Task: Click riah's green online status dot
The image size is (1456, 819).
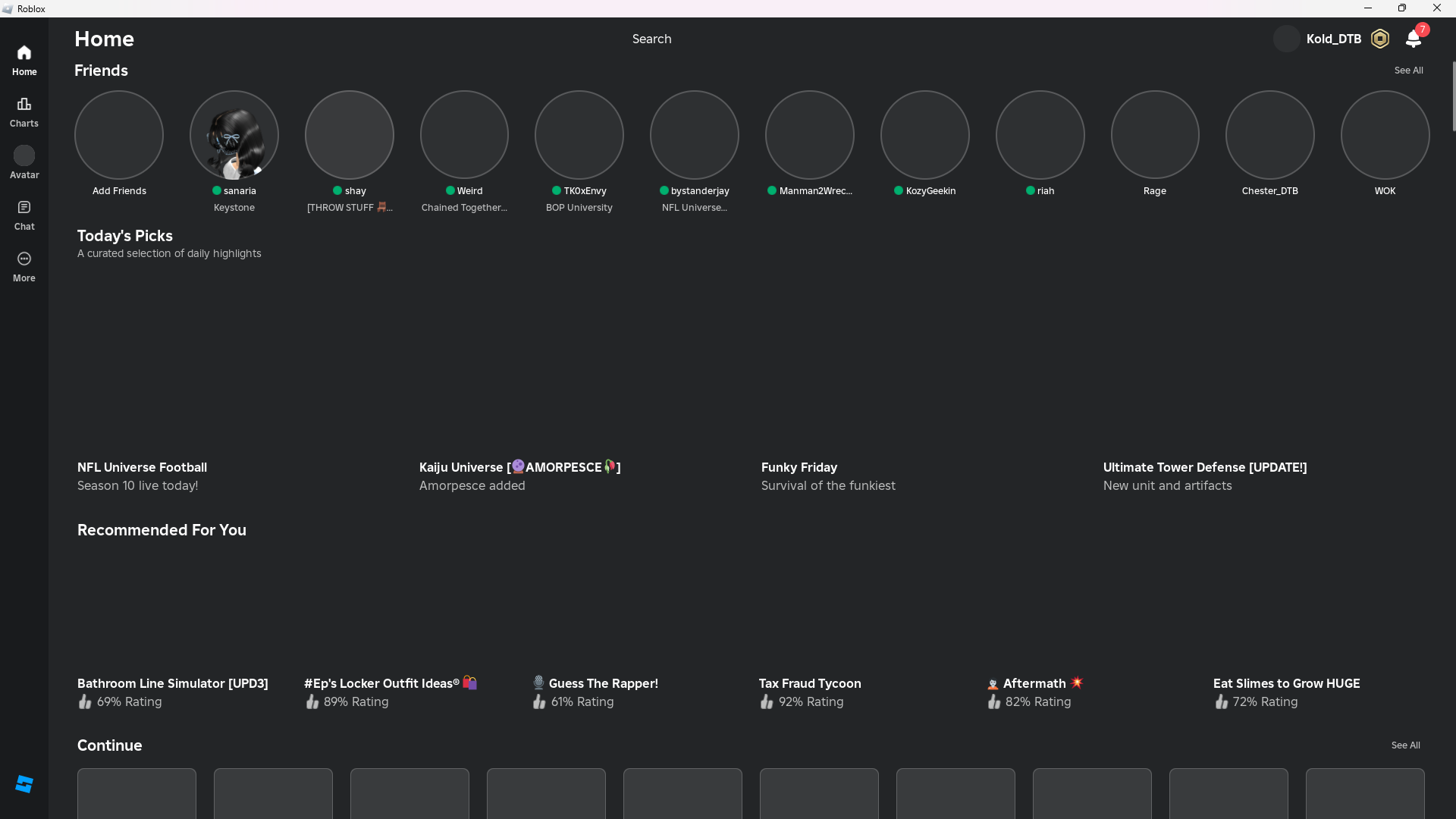Action: coord(1031,190)
